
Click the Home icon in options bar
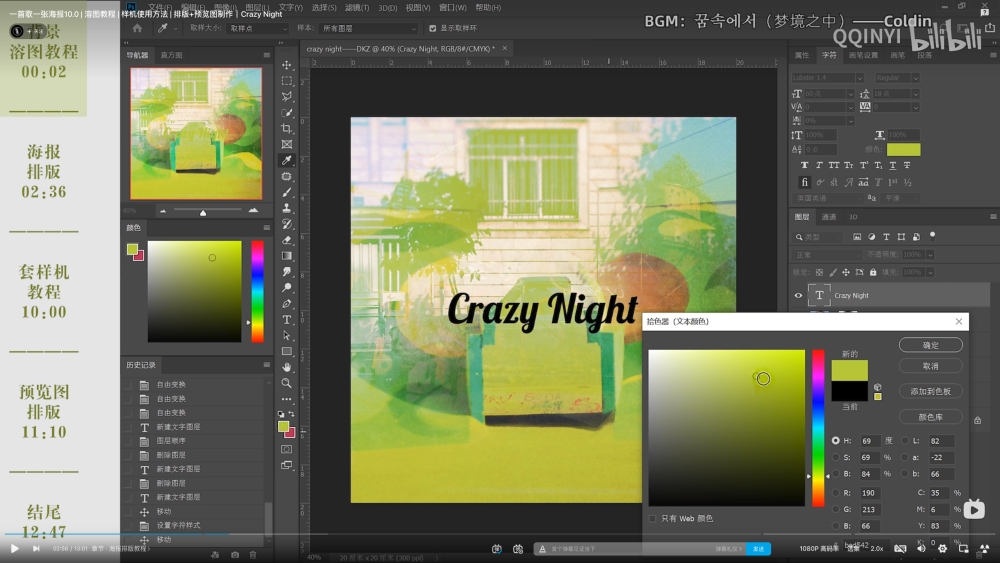coord(137,28)
